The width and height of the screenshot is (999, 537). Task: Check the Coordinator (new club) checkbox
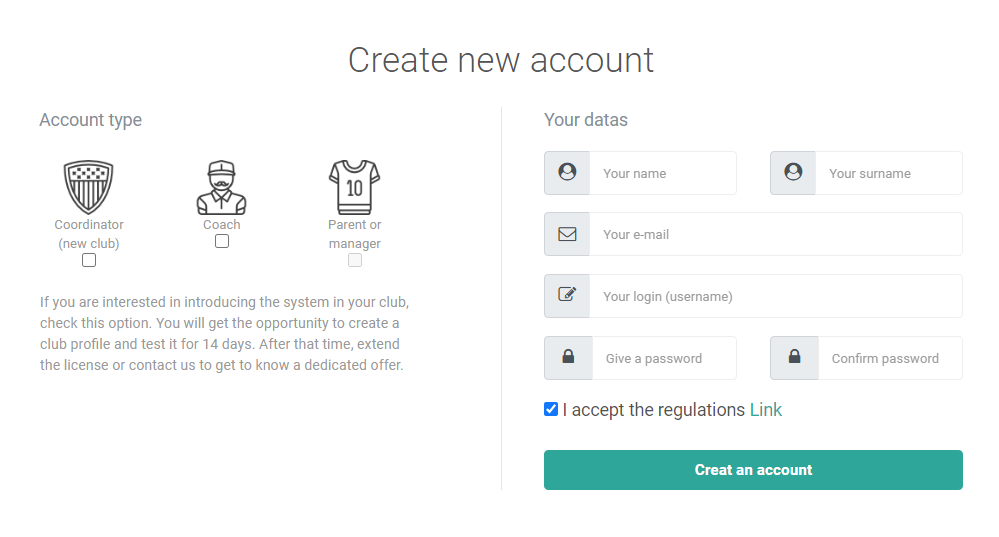(89, 260)
